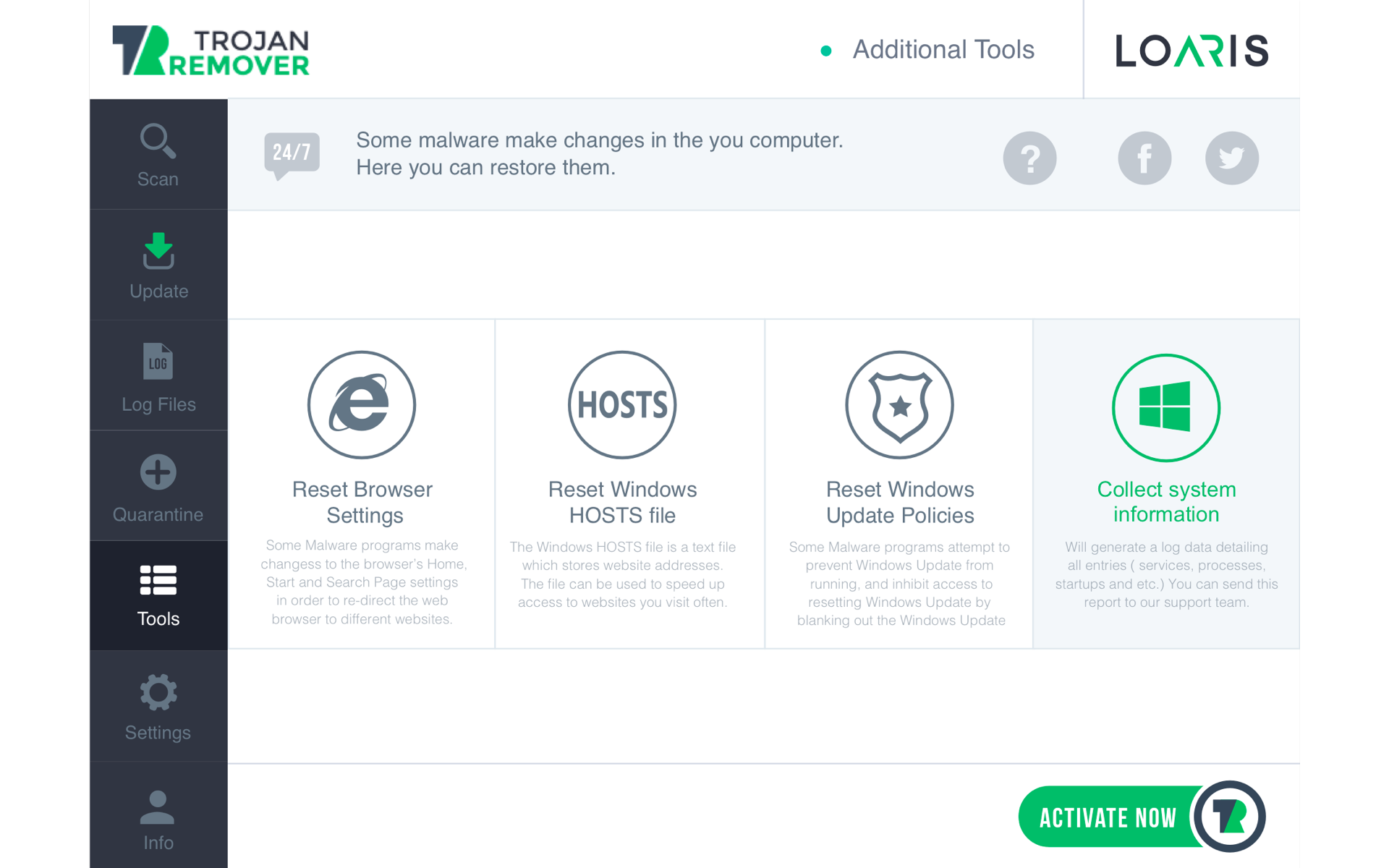Click the HOSTS circle icon
The height and width of the screenshot is (868, 1389).
coord(622,405)
